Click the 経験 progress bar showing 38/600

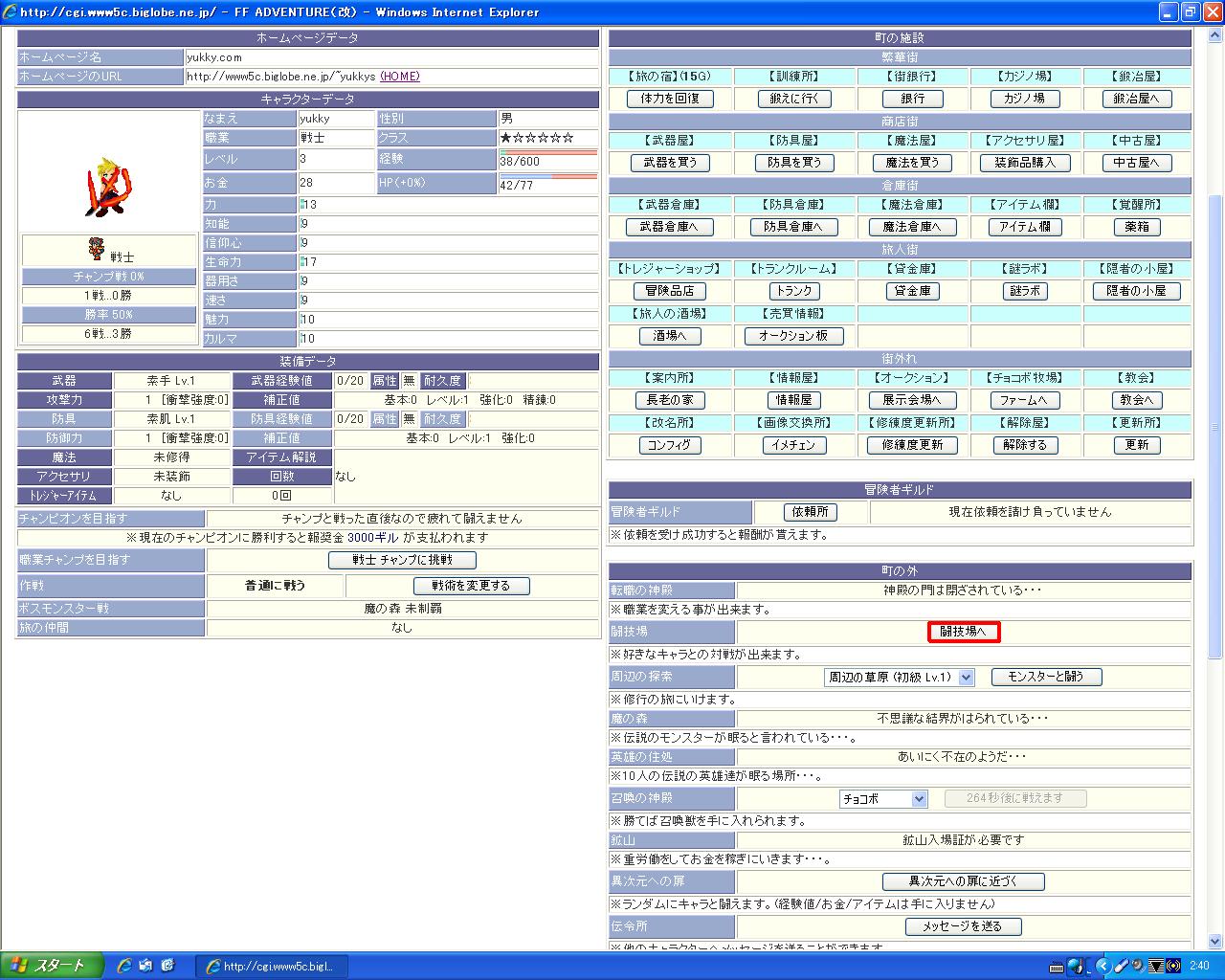point(548,152)
